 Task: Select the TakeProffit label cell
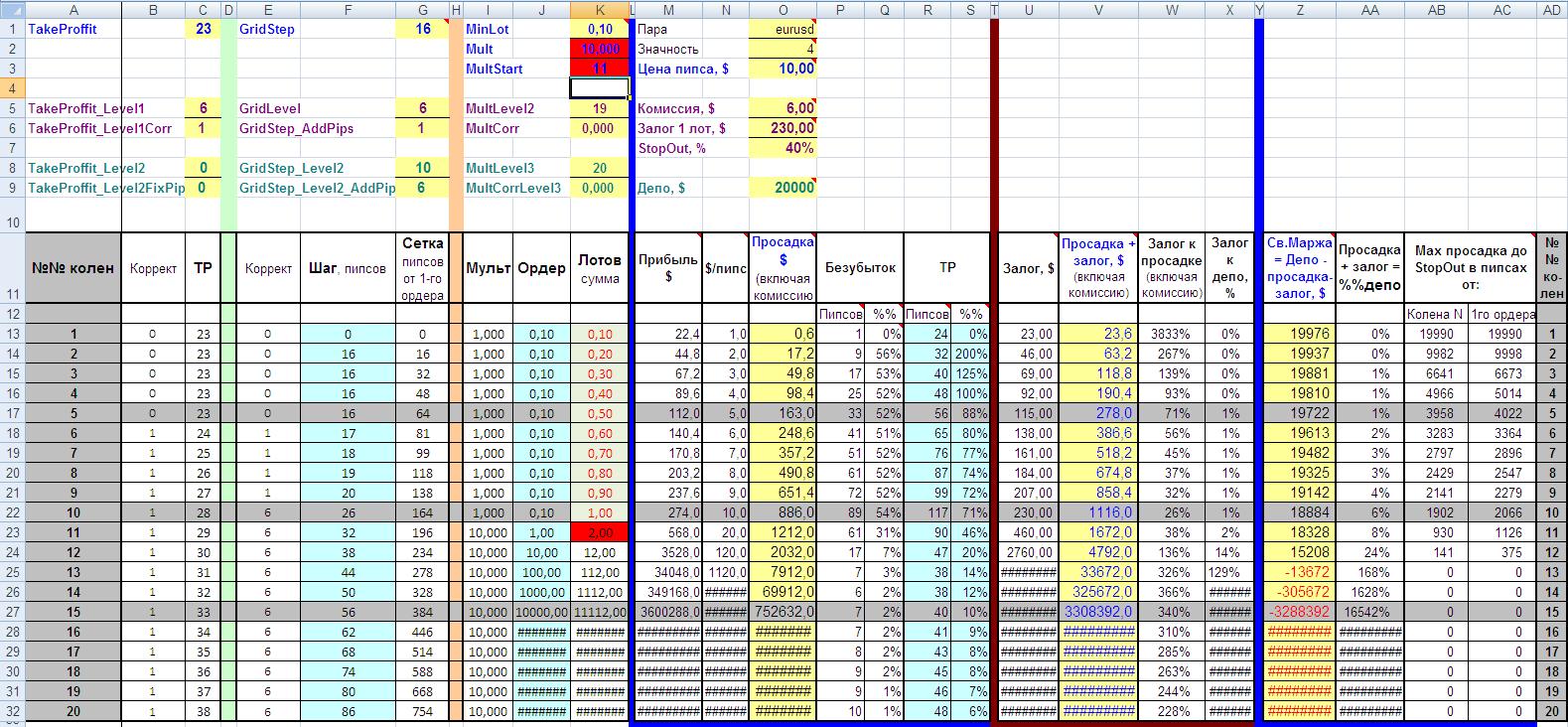pyautogui.click(x=73, y=29)
